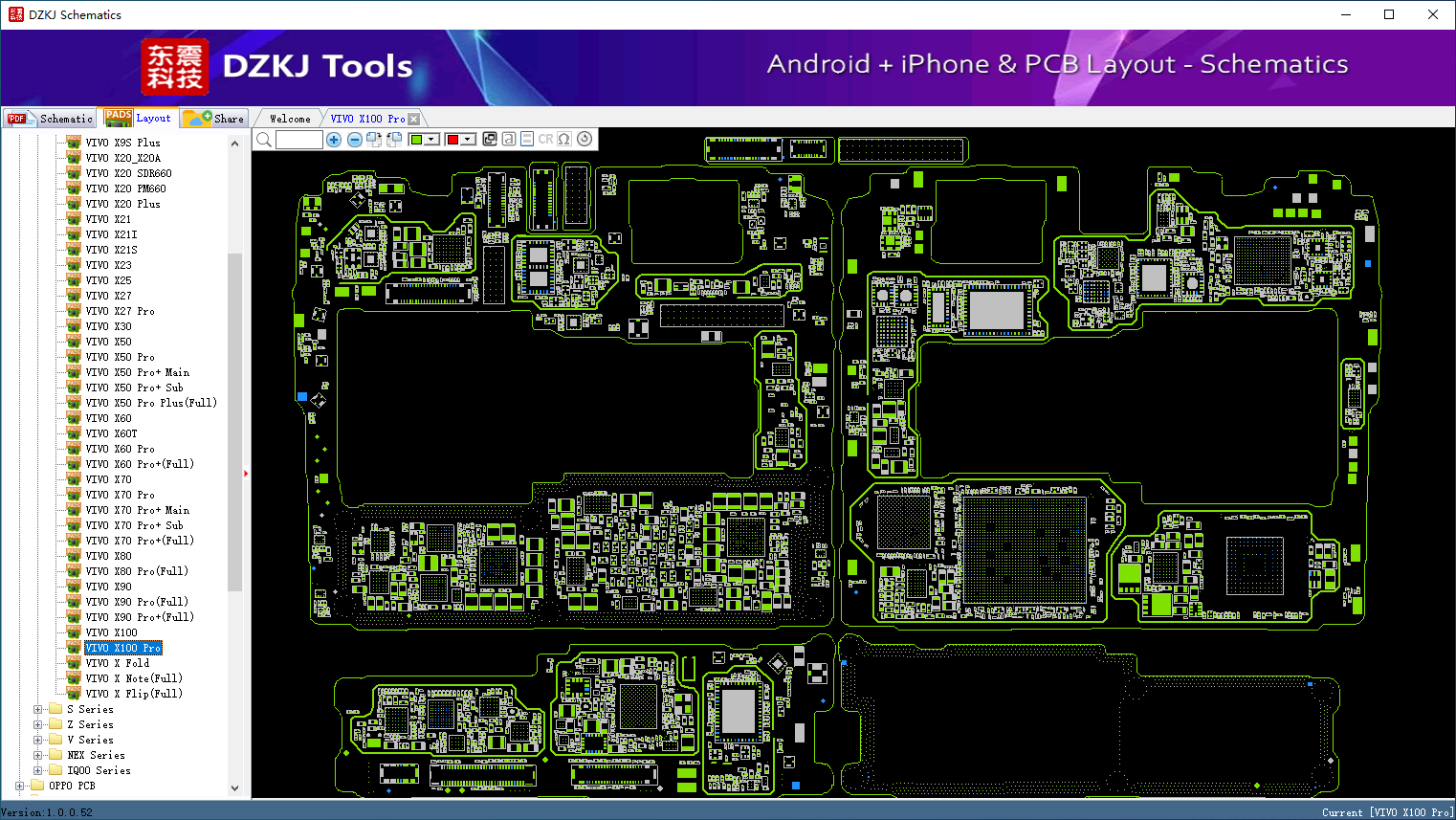Image resolution: width=1456 pixels, height=820 pixels.
Task: Click the PADS icon beside VIVO X70
Action: point(74,479)
